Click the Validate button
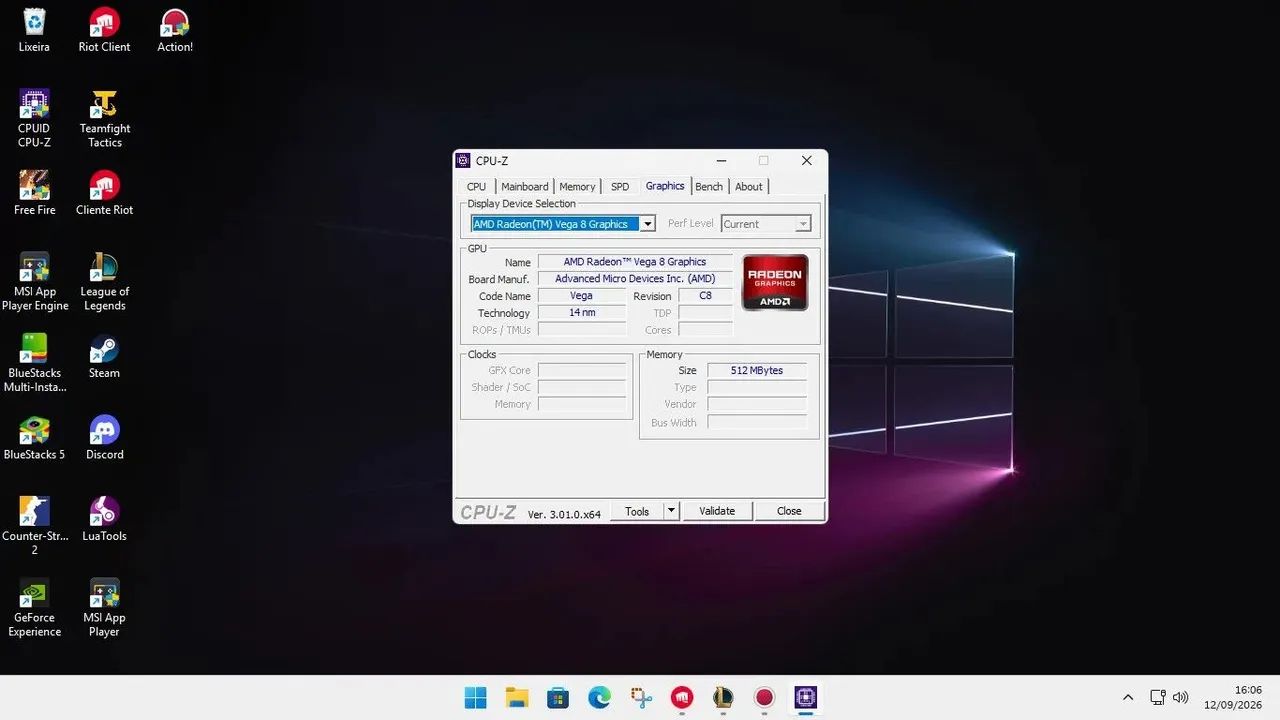The height and width of the screenshot is (720, 1280). point(717,511)
